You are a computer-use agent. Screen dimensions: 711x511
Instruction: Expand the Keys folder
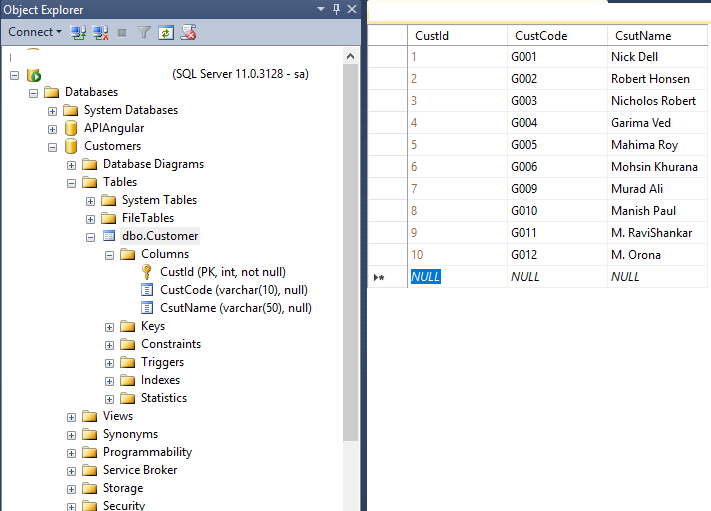tap(109, 327)
